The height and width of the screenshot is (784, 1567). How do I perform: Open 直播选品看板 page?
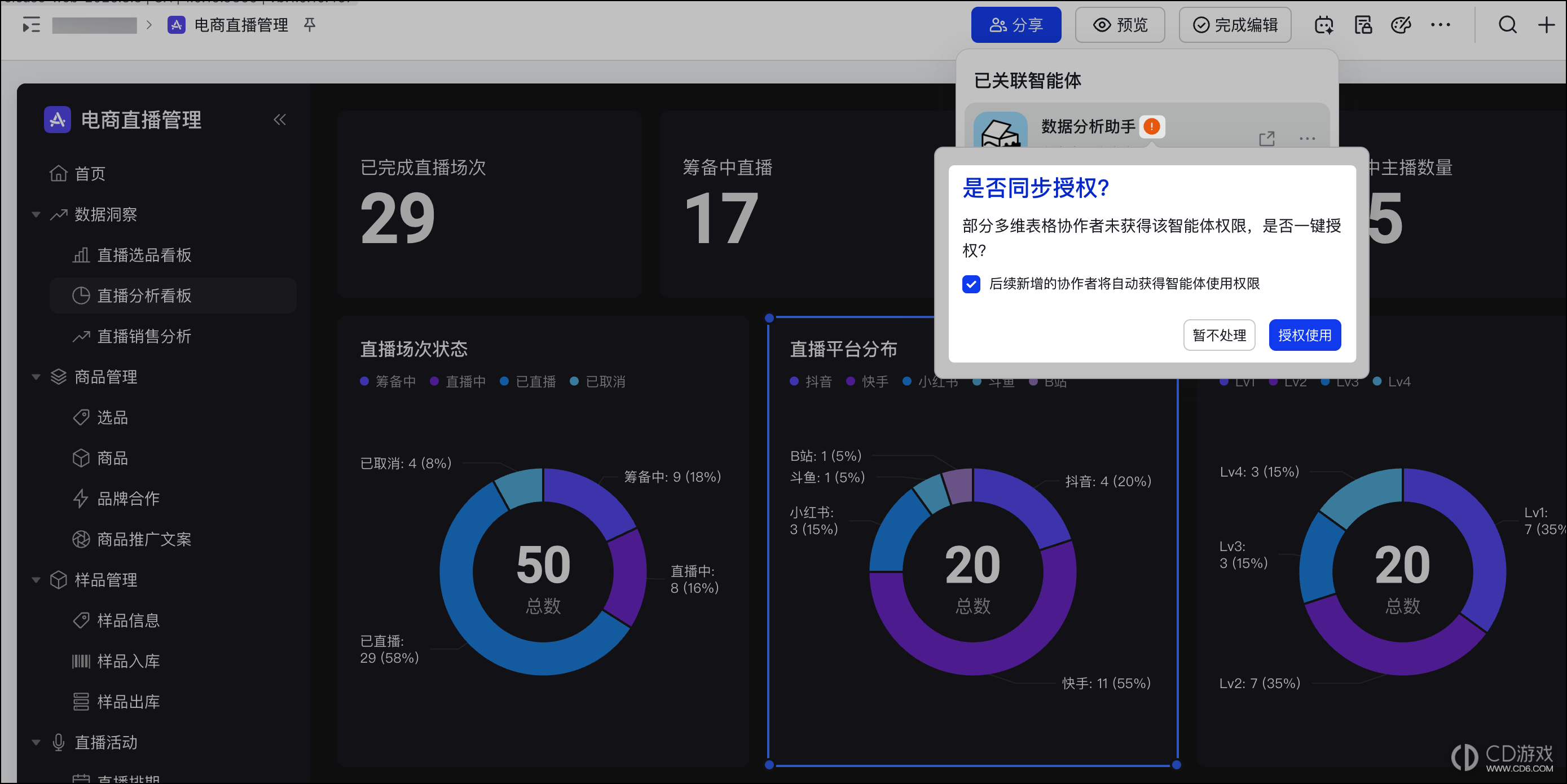172,255
